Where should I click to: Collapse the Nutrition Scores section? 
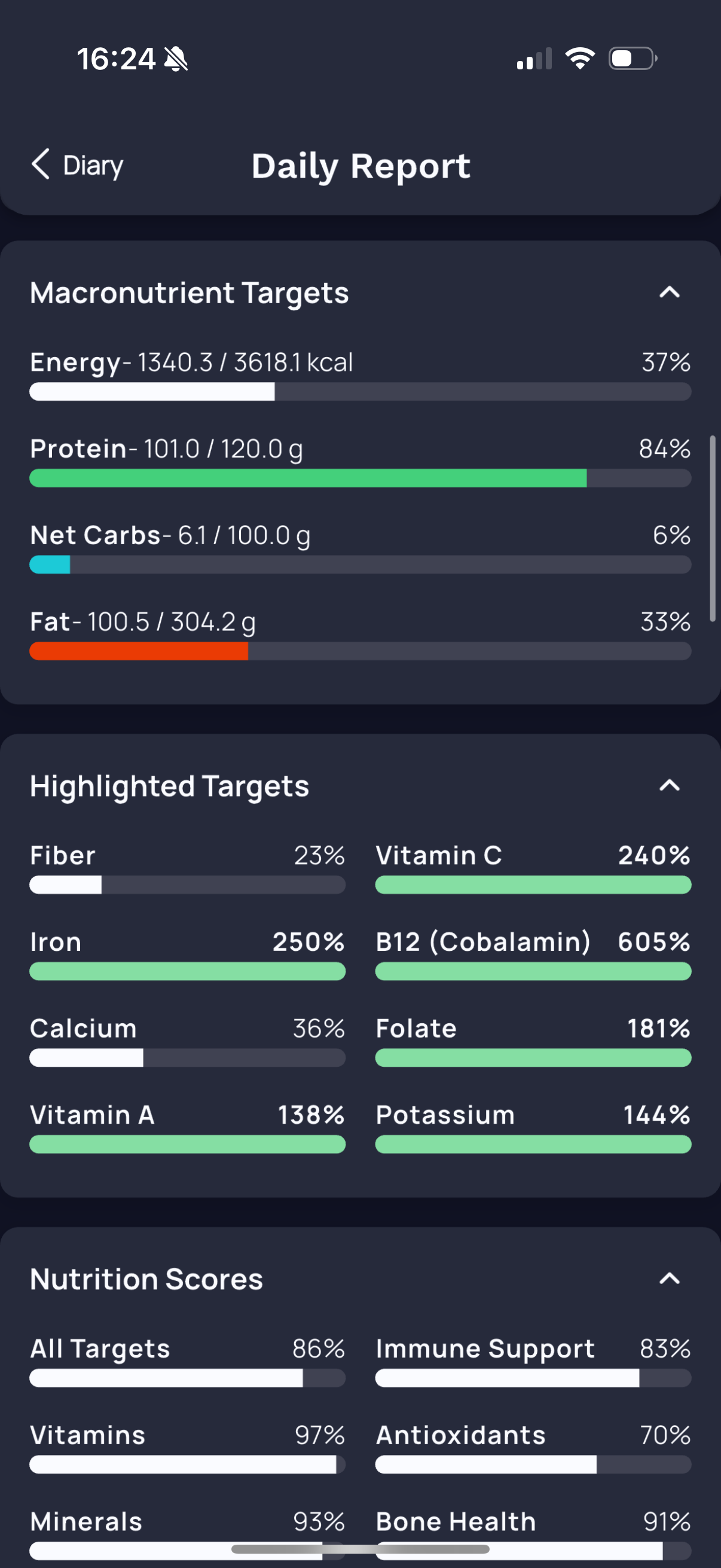[x=669, y=1279]
